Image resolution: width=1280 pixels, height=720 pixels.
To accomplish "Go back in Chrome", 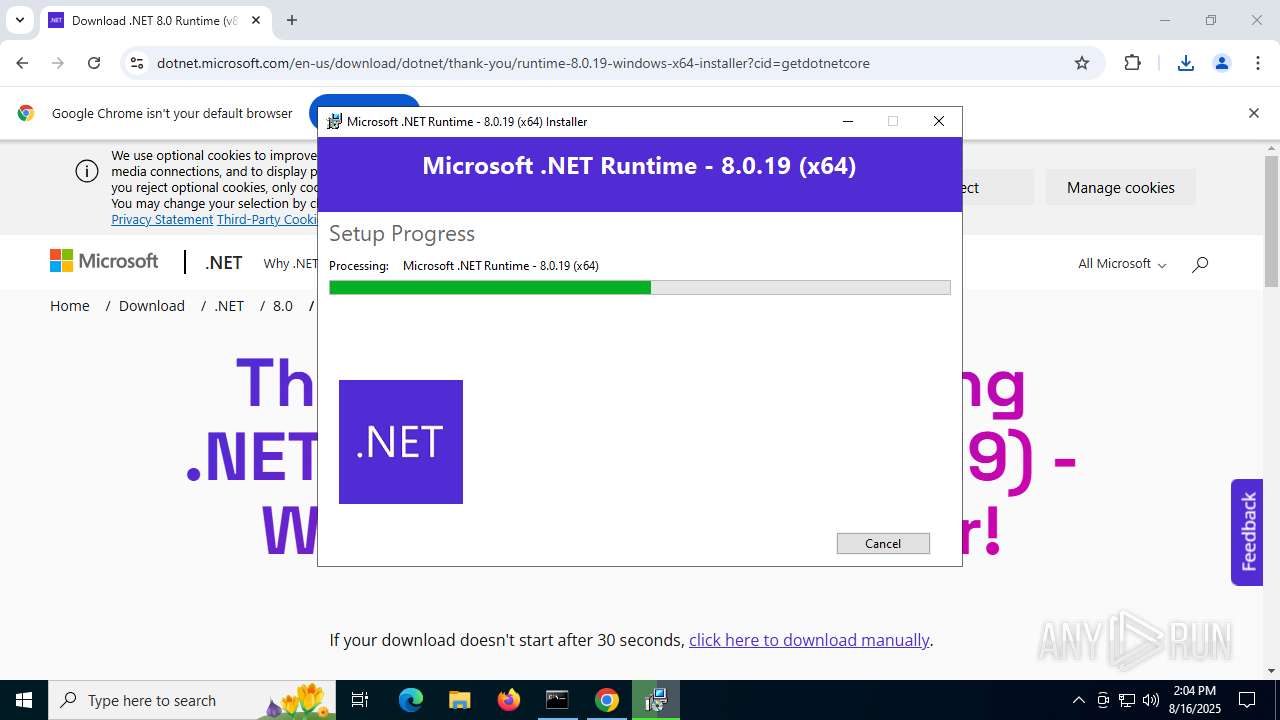I will coord(22,63).
